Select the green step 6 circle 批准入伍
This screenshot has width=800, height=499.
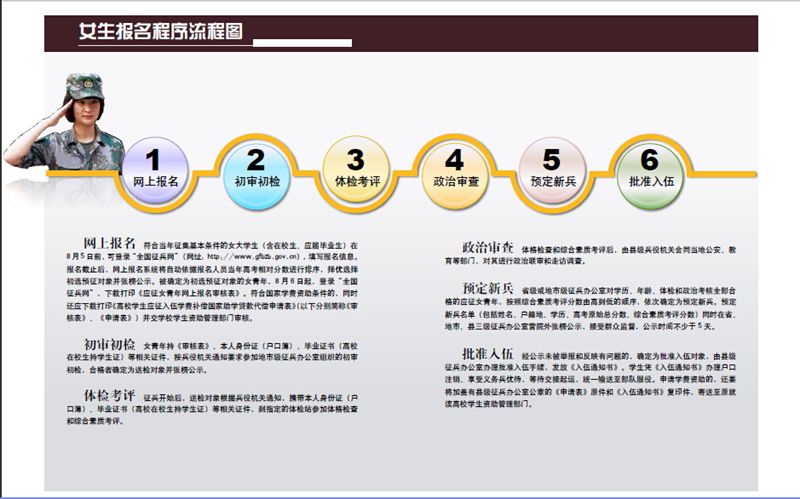[649, 169]
